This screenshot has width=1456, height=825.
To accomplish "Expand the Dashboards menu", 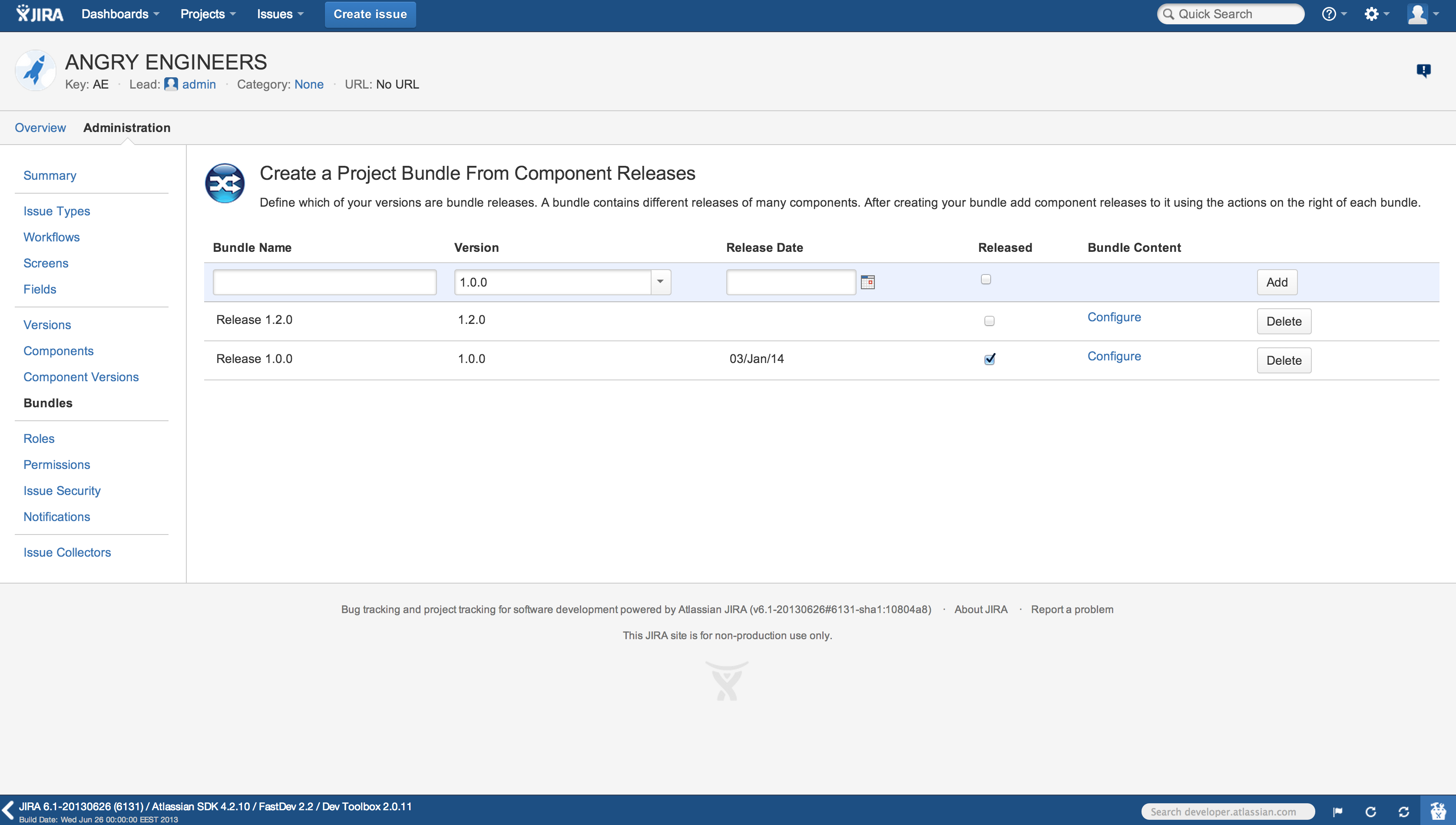I will coord(120,14).
